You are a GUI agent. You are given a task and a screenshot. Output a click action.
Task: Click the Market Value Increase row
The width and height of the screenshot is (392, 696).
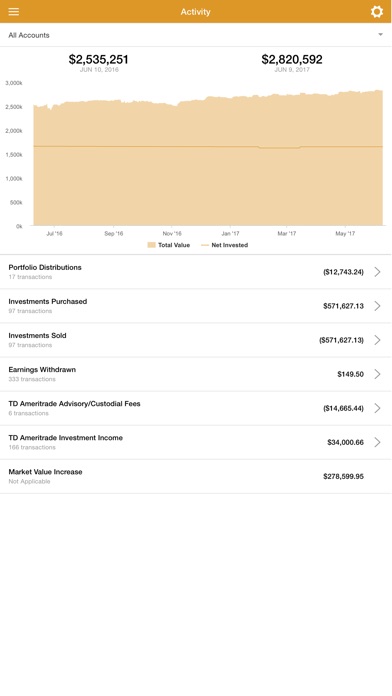(196, 476)
